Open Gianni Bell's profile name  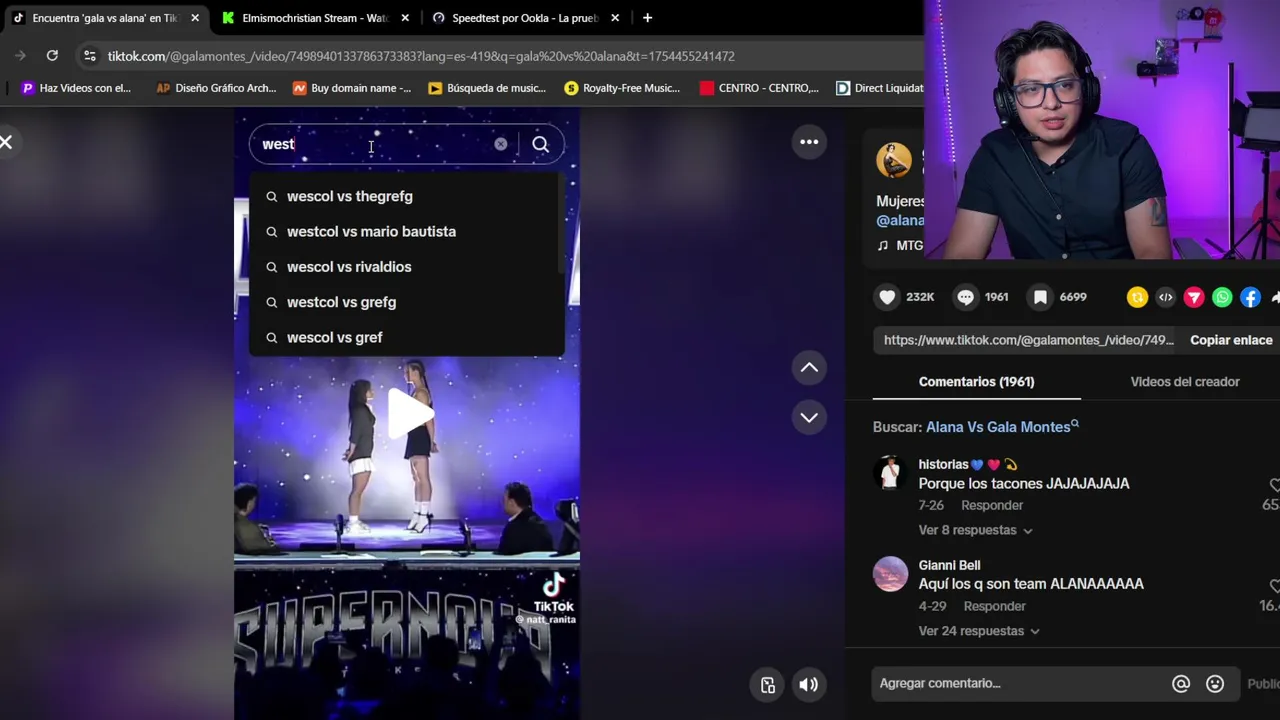(949, 565)
